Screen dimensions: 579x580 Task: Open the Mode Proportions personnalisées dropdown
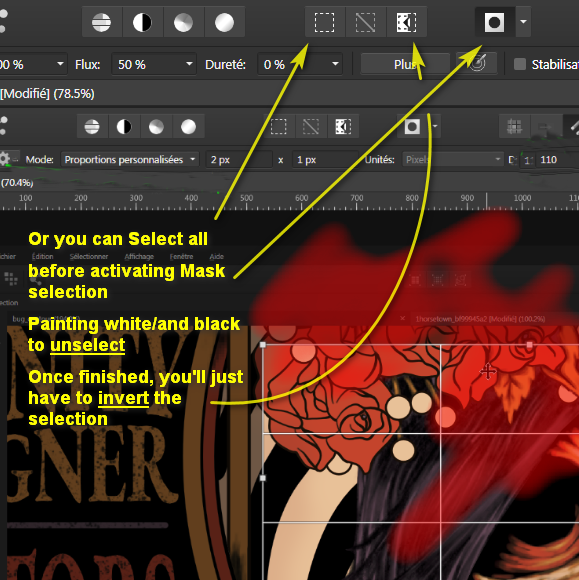point(130,160)
